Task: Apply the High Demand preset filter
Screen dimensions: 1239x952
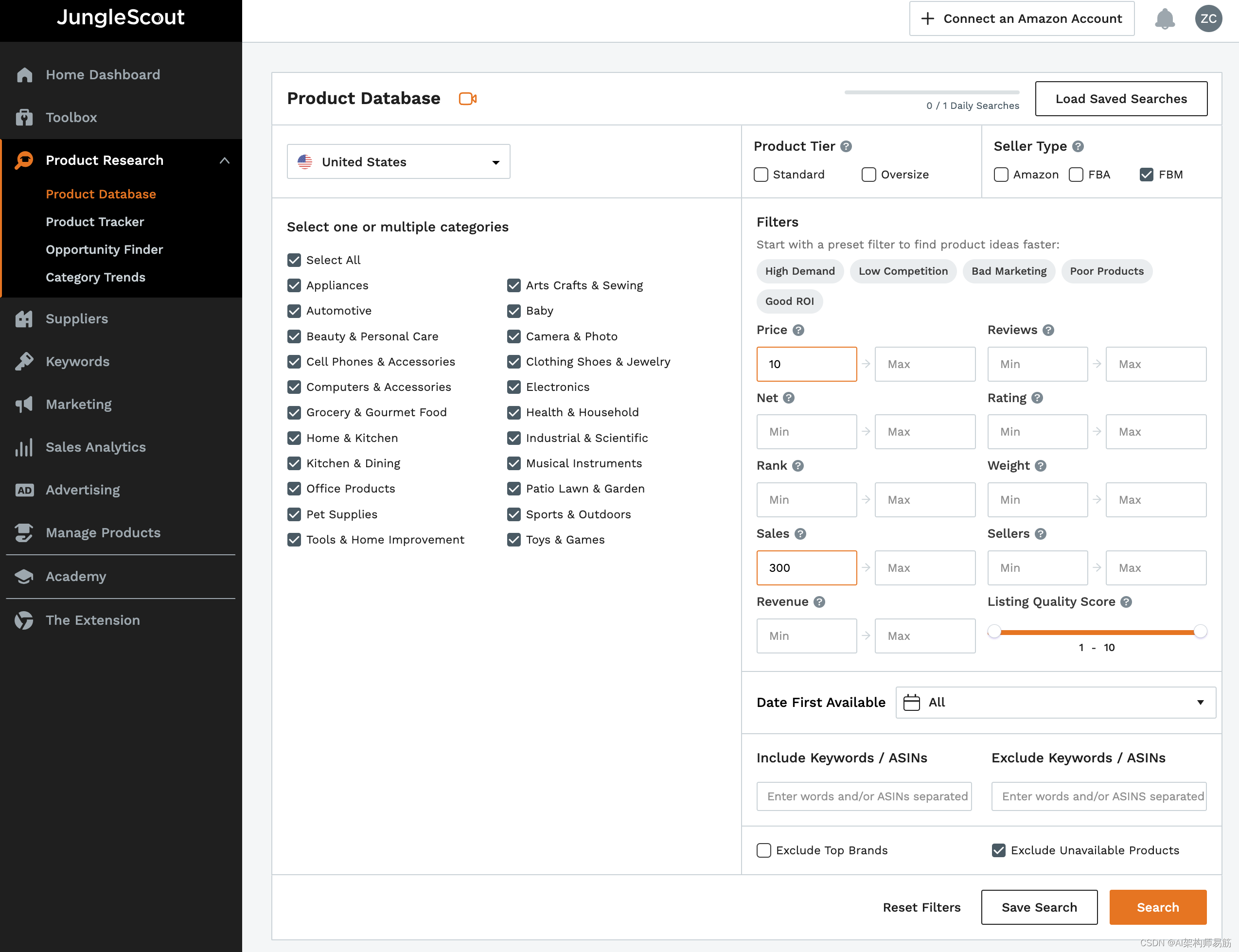Action: [x=800, y=271]
